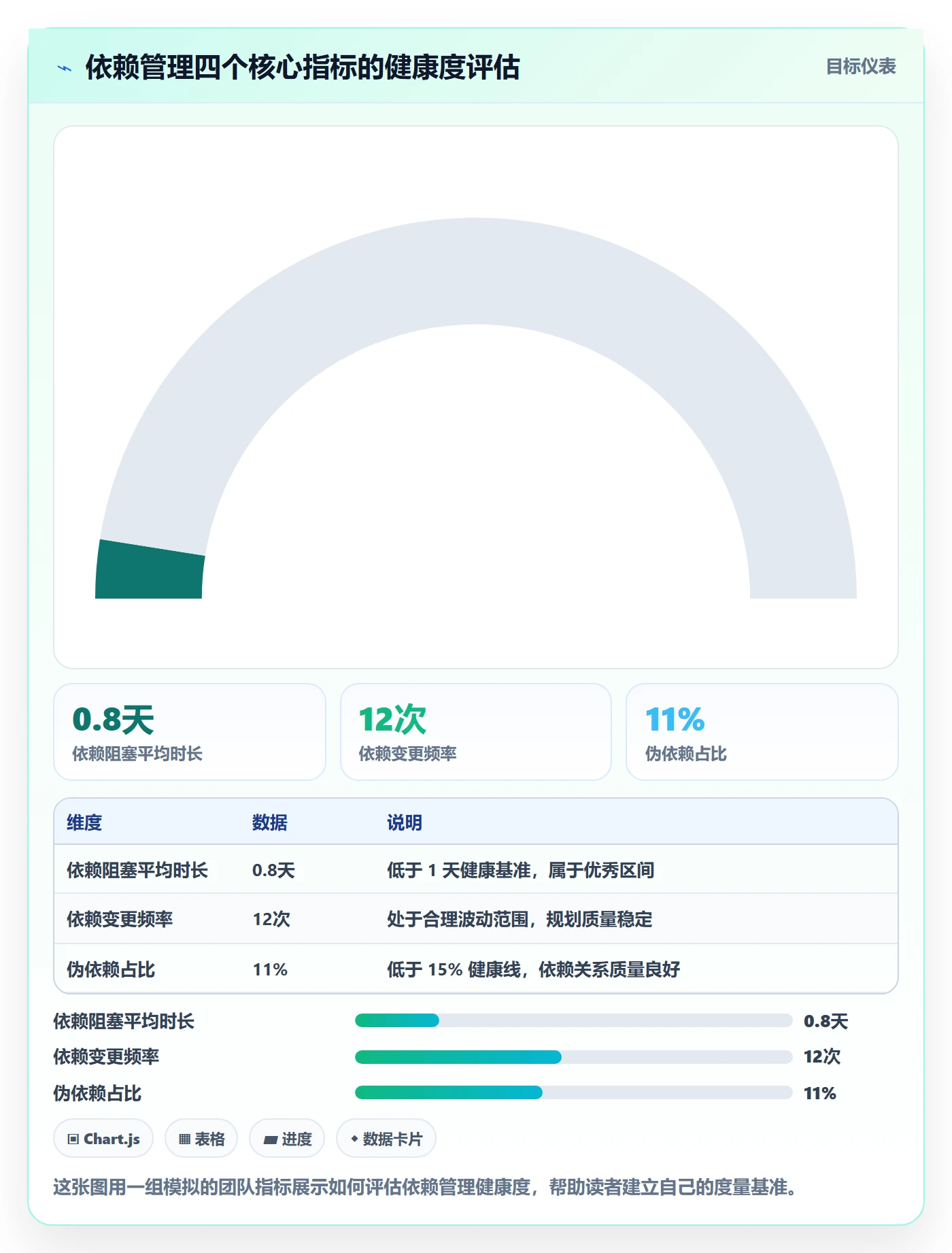
Task: Click the dark green gauge segment
Action: click(150, 570)
